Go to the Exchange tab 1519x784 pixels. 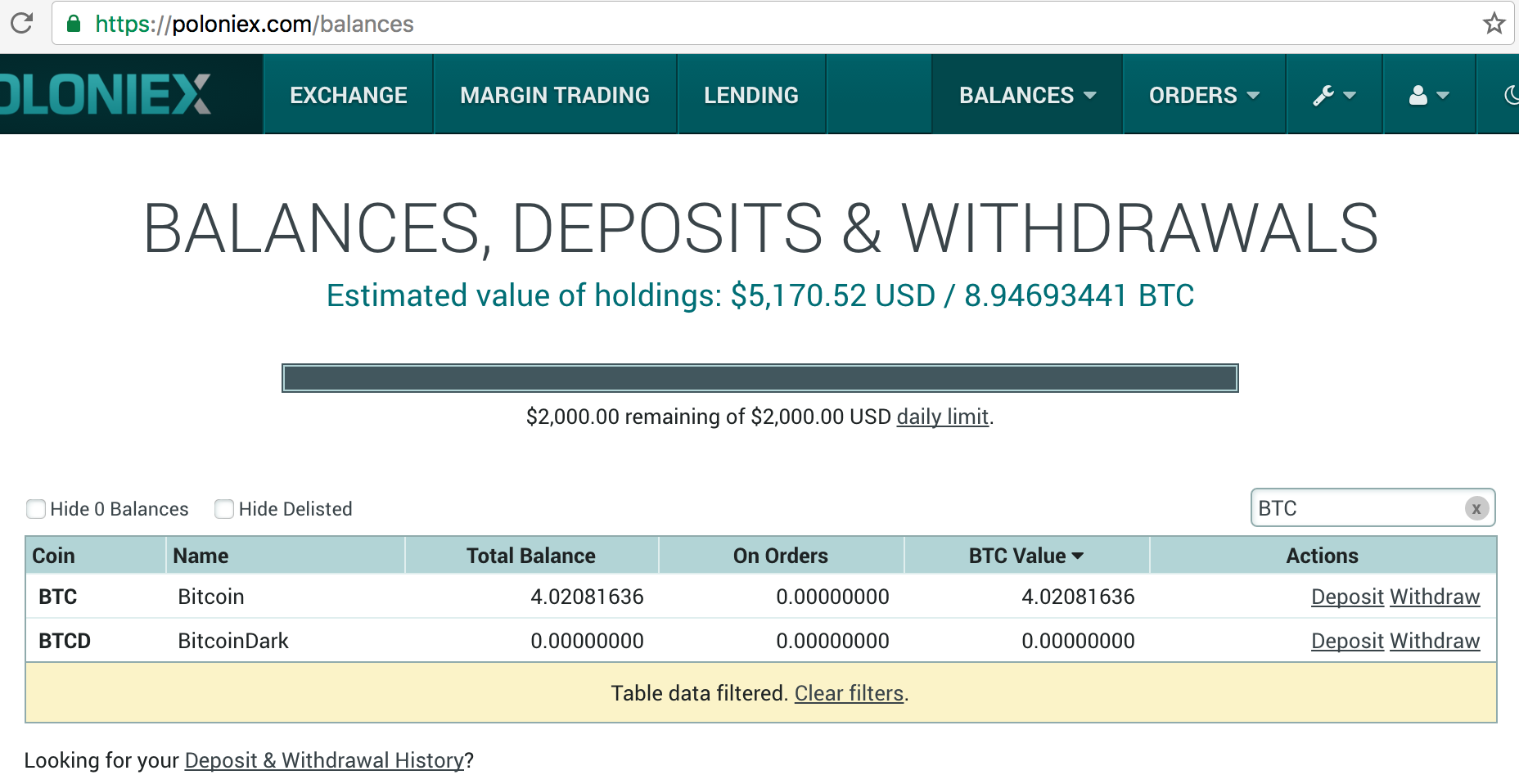[349, 95]
